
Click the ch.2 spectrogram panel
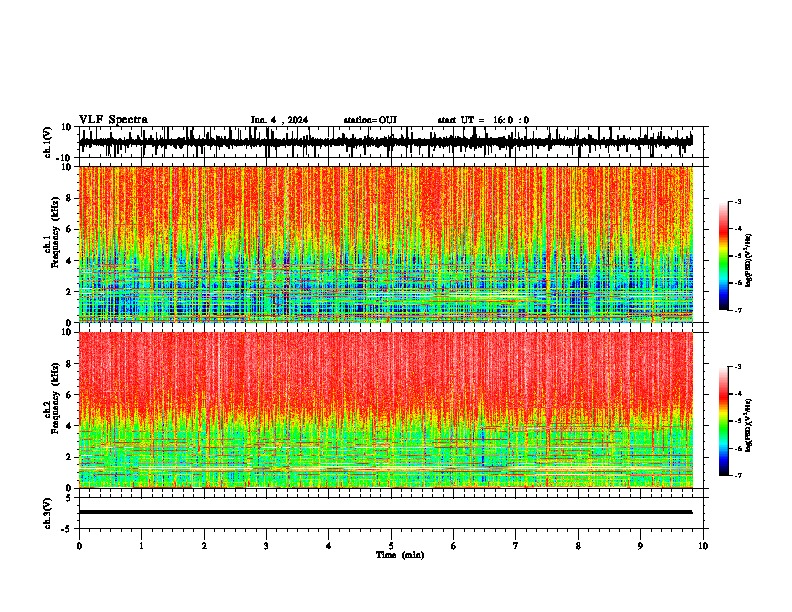tap(386, 410)
